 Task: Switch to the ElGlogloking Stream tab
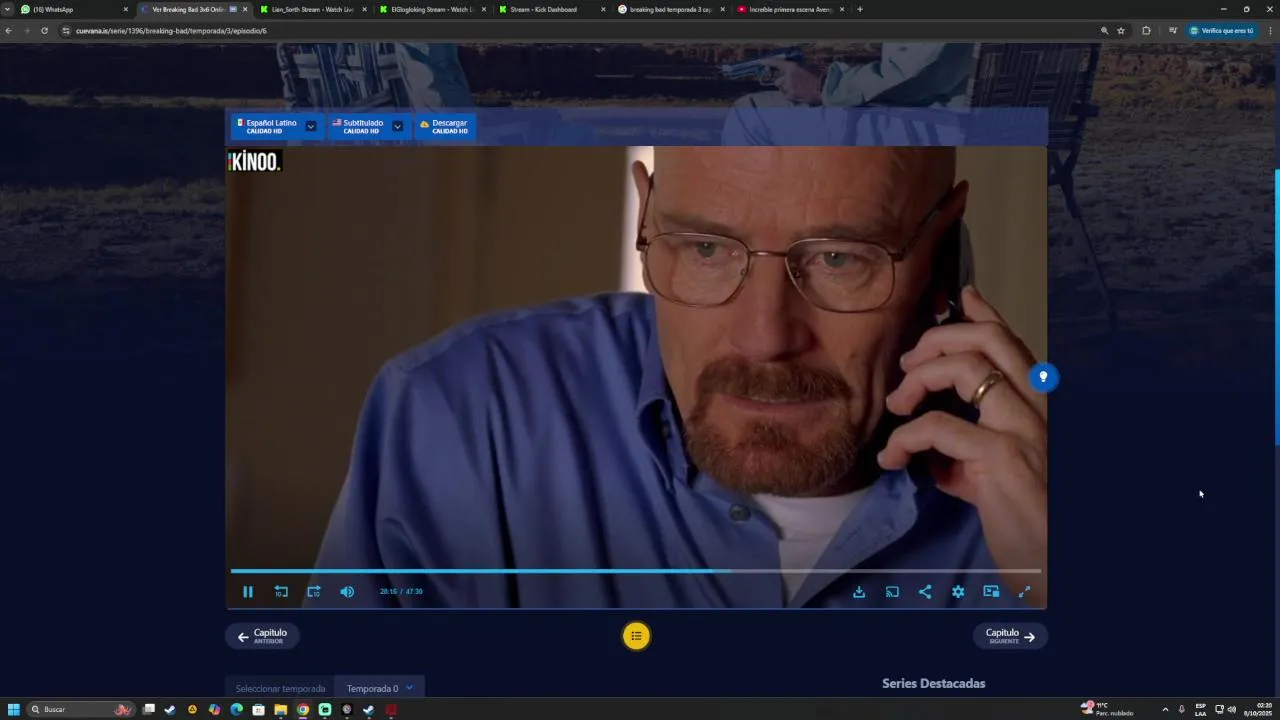tap(432, 9)
